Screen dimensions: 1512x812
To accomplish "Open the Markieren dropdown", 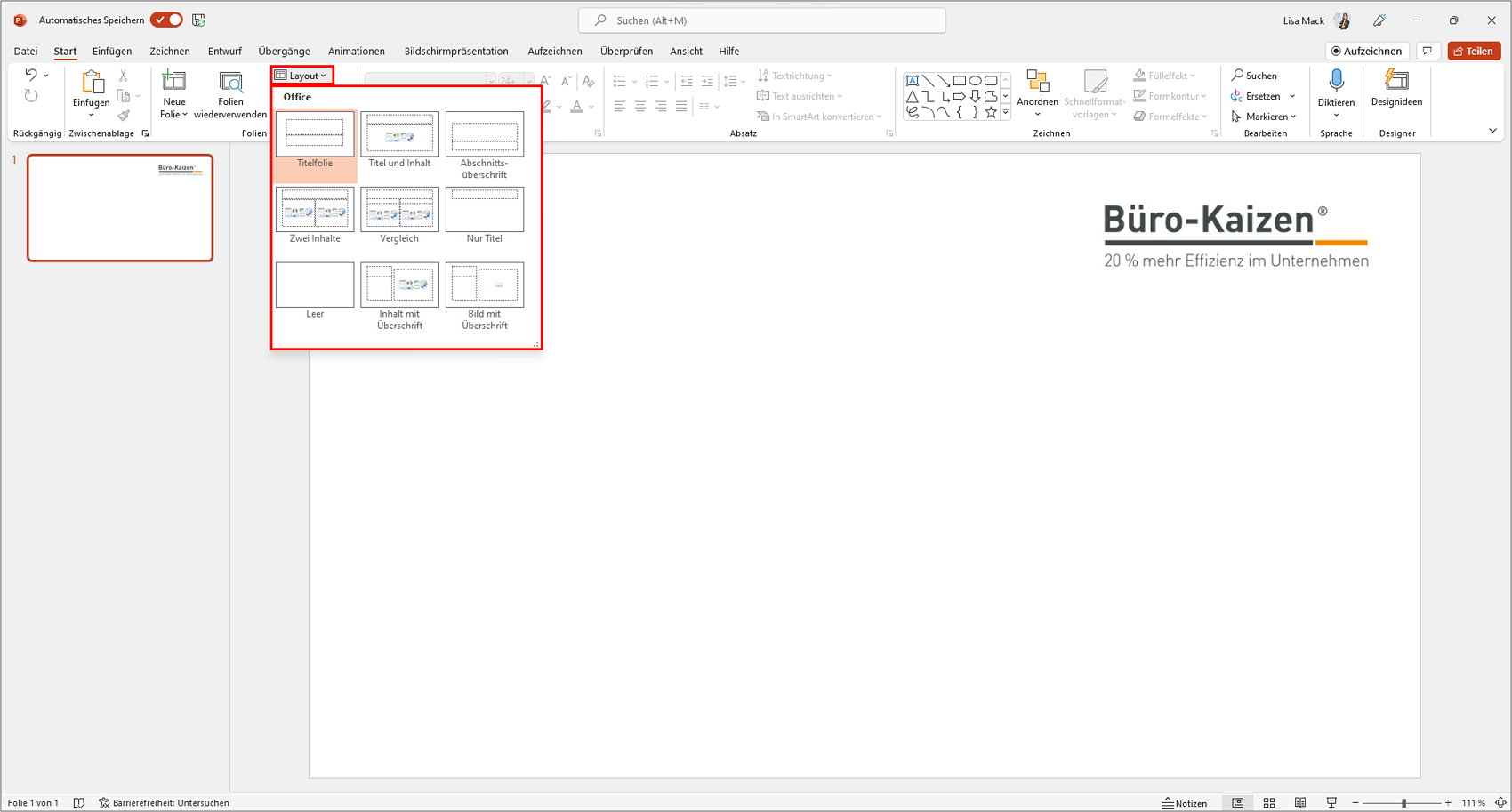I will point(1264,117).
